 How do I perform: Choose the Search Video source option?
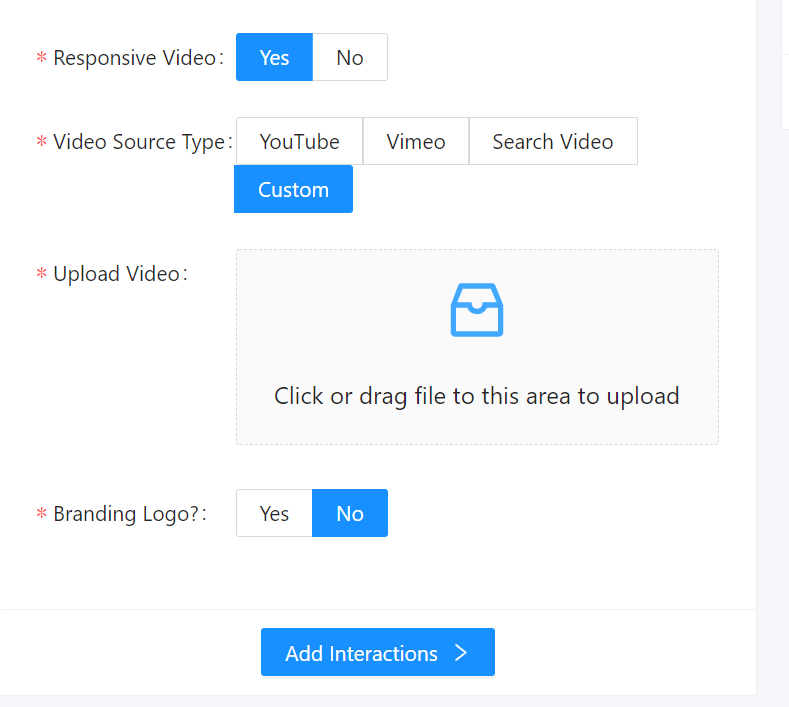click(553, 141)
